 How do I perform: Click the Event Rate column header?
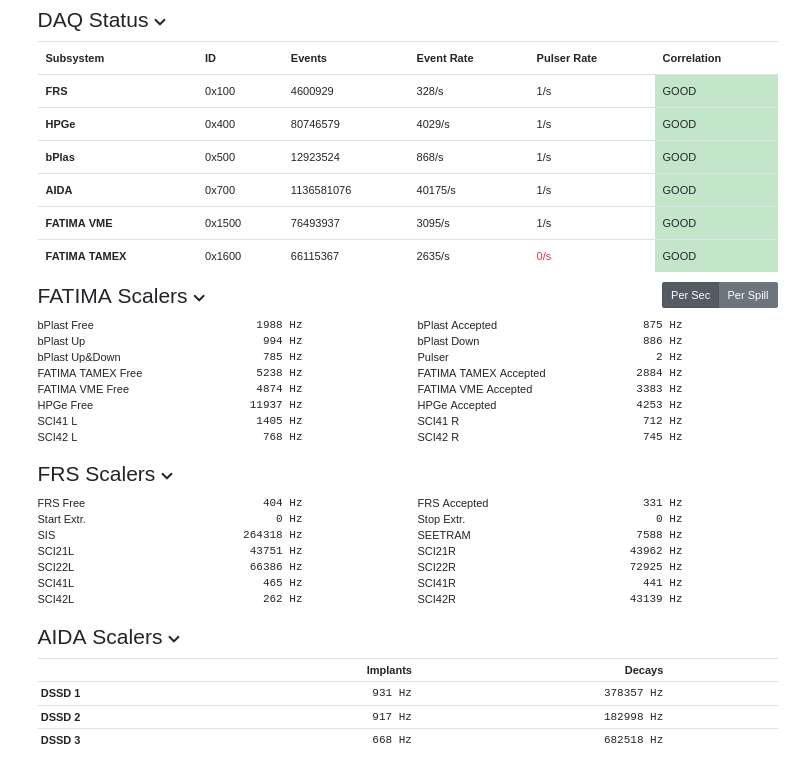pos(444,58)
